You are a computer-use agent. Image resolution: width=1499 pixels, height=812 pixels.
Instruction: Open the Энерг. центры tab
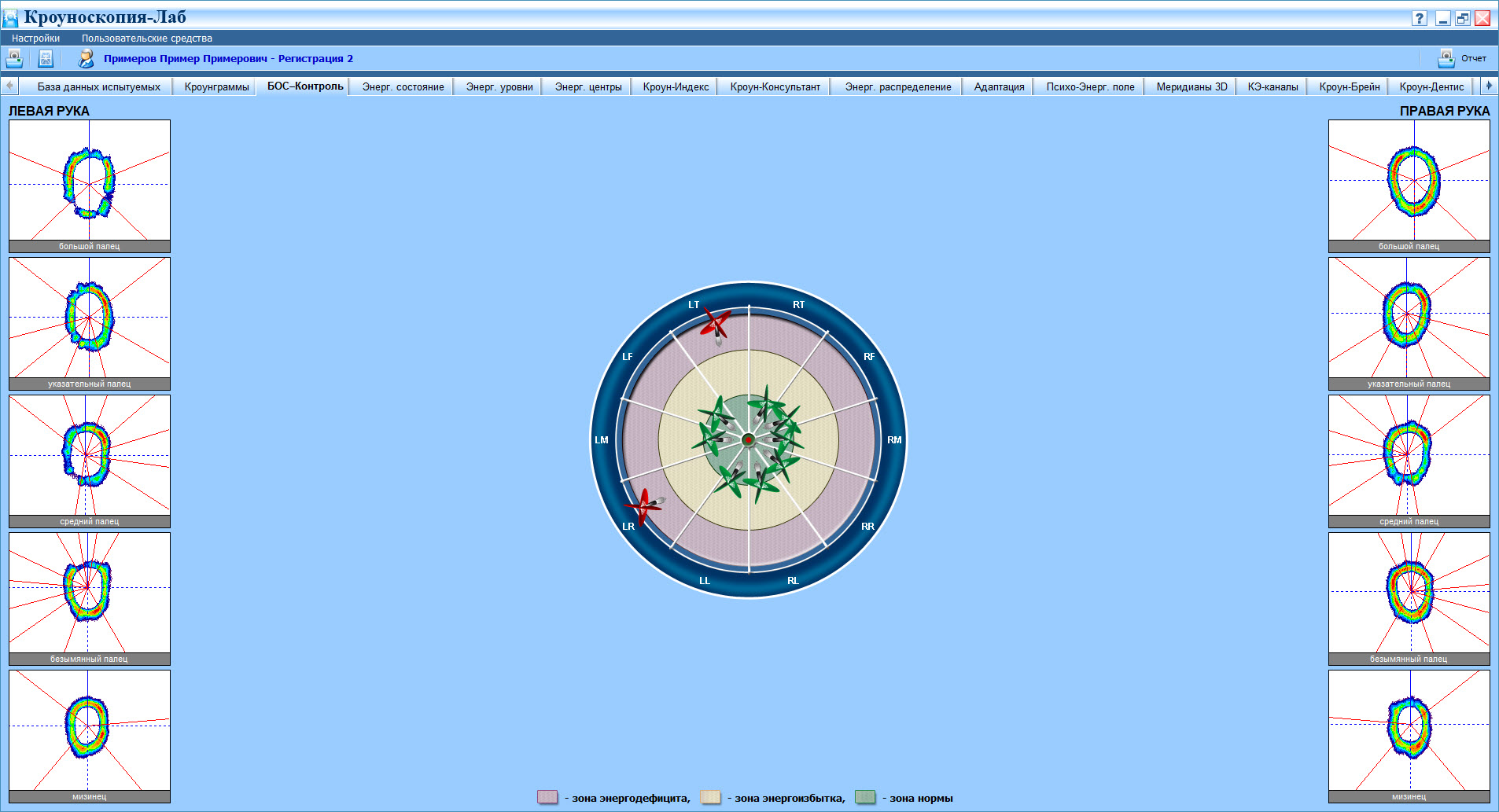[588, 86]
